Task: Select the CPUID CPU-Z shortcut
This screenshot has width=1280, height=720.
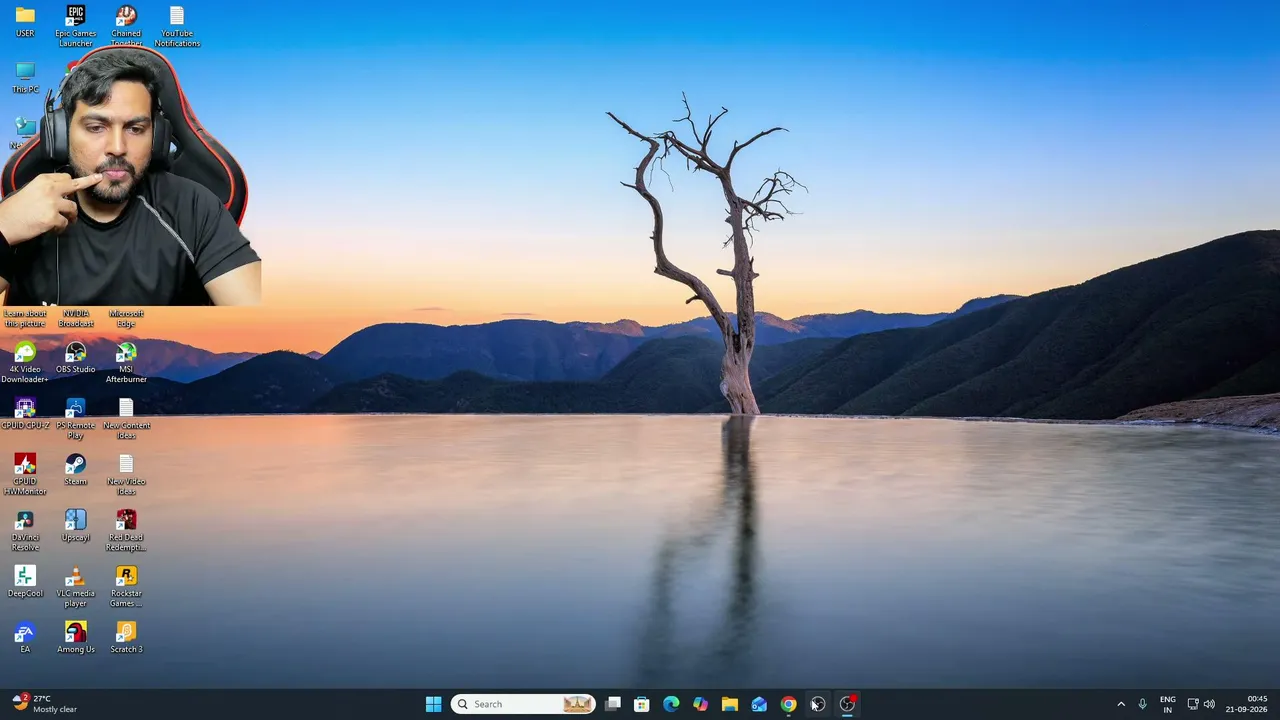Action: pos(25,414)
